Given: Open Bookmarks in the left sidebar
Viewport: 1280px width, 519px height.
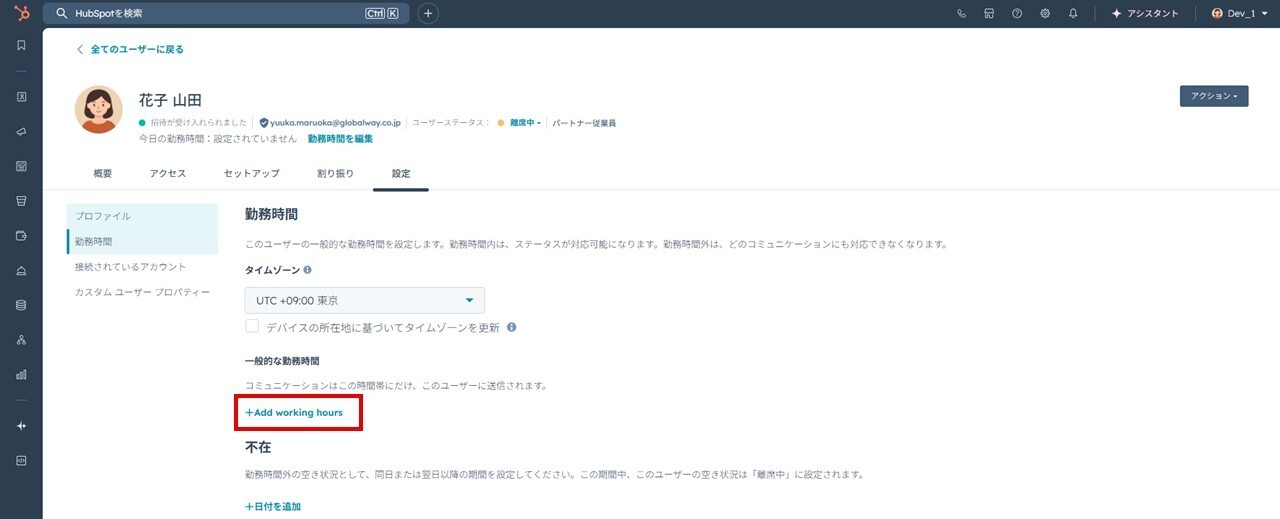Looking at the screenshot, I should pyautogui.click(x=21, y=45).
